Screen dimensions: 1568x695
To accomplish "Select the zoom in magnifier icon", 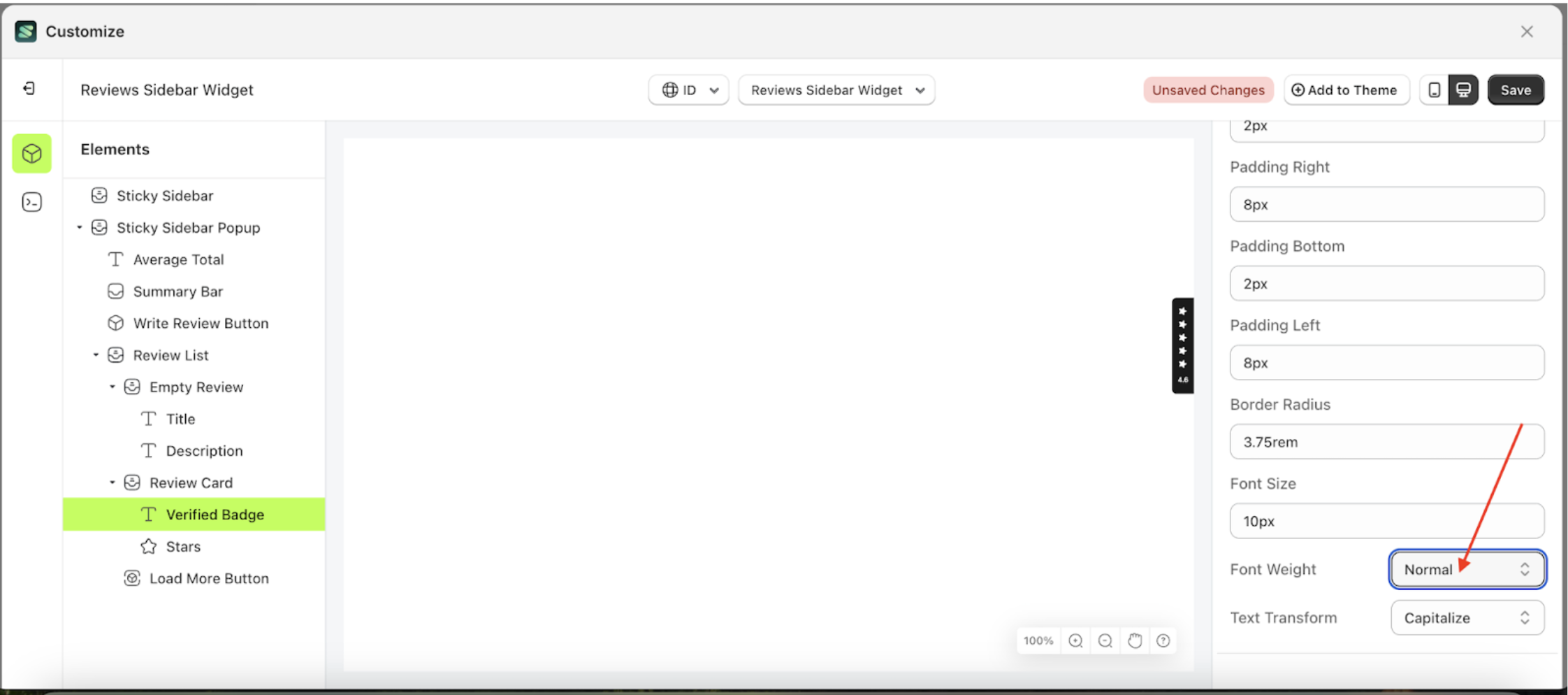I will [x=1075, y=640].
